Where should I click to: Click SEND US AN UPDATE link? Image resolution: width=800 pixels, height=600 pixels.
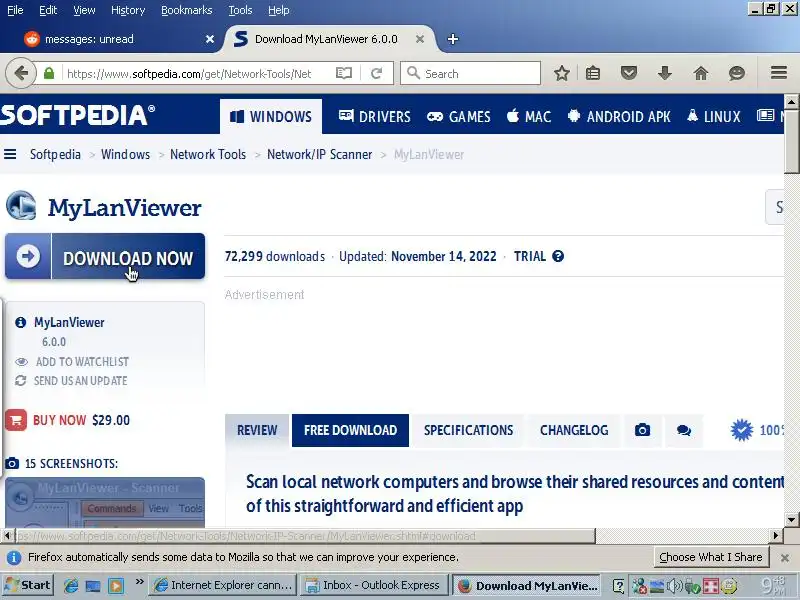[x=81, y=381]
